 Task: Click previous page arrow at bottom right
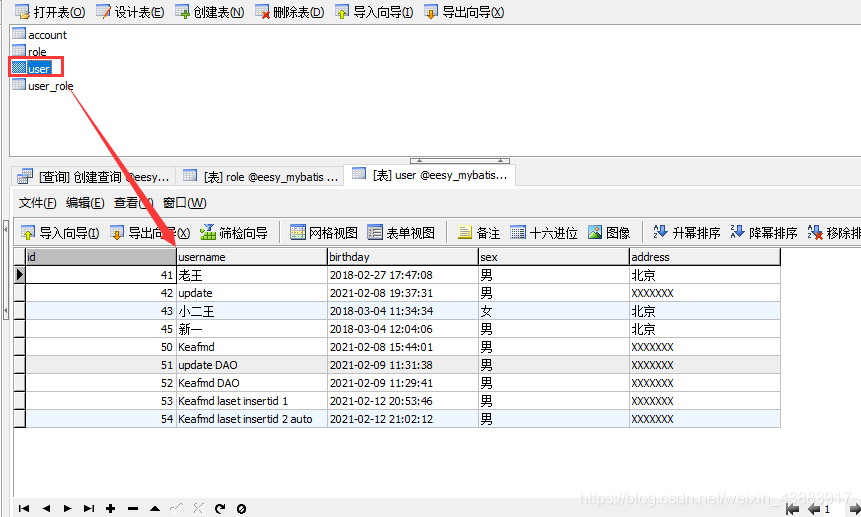pos(814,509)
